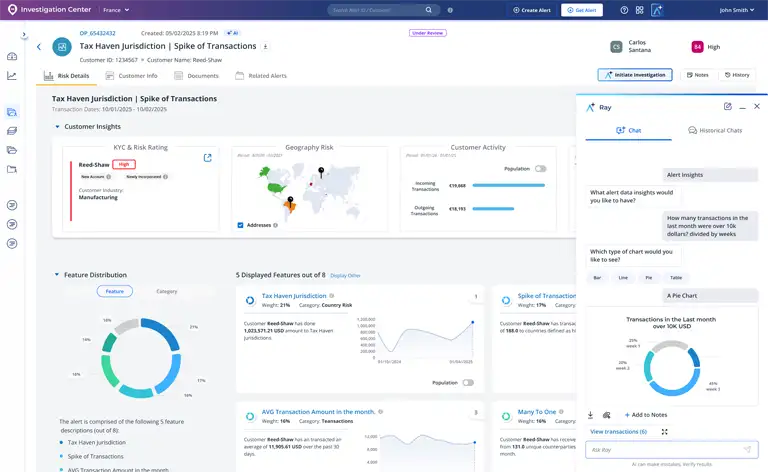Image resolution: width=768 pixels, height=472 pixels.
Task: Toggle Population switch under Tax Haven chart
Action: click(468, 383)
